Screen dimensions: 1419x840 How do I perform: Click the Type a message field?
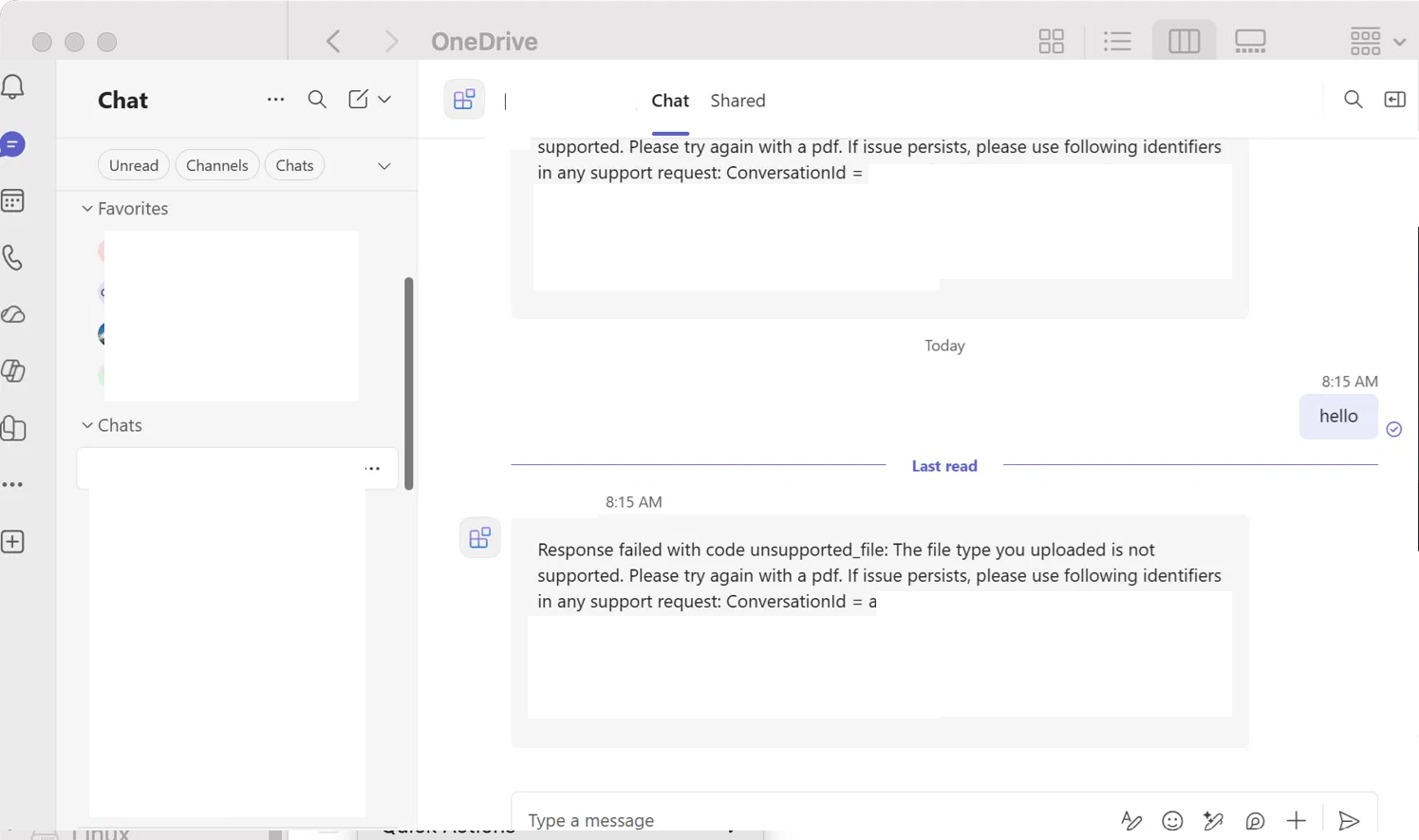pyautogui.click(x=816, y=820)
